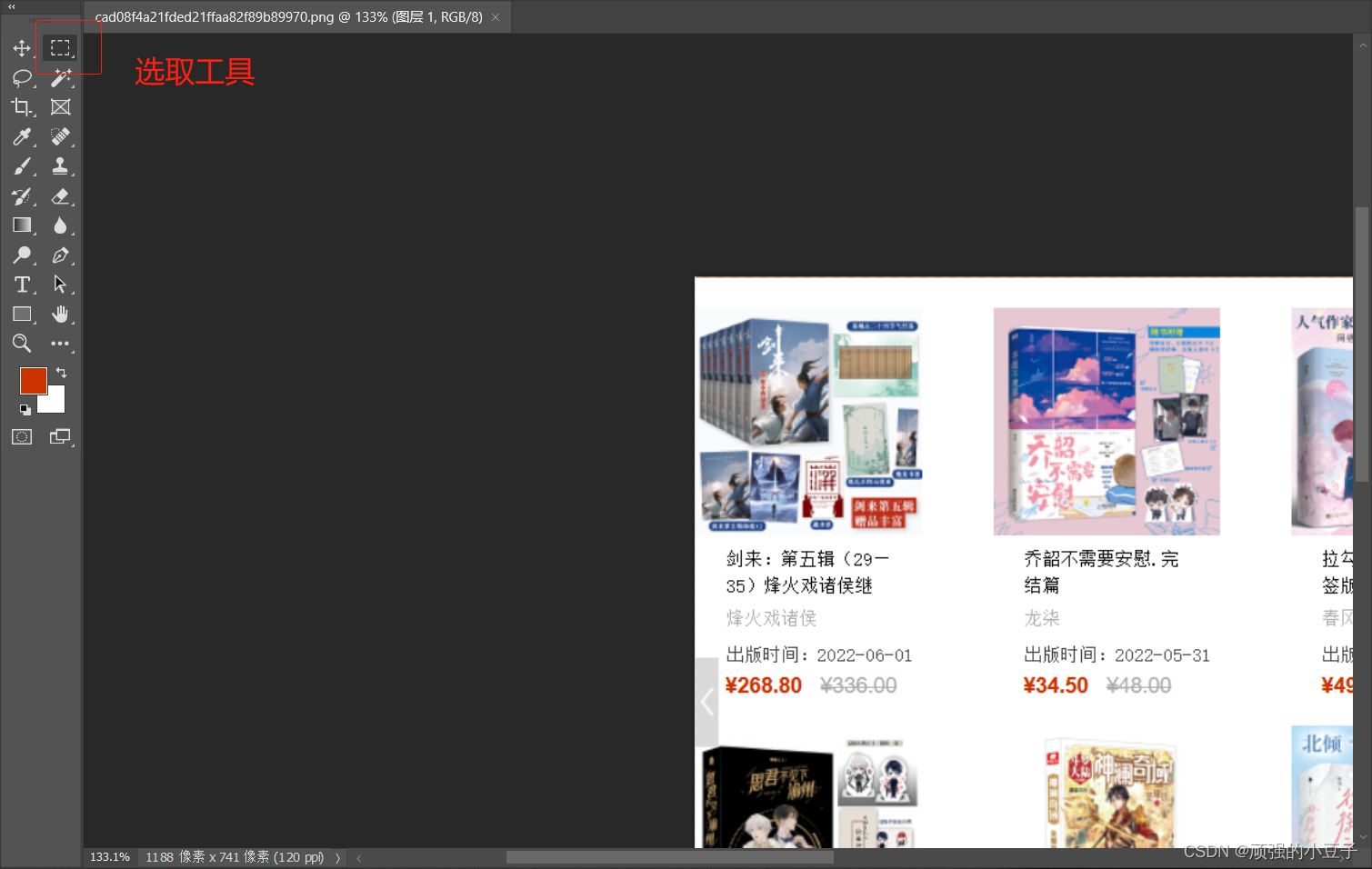1372x869 pixels.
Task: Select the Dodge tool
Action: 22,255
